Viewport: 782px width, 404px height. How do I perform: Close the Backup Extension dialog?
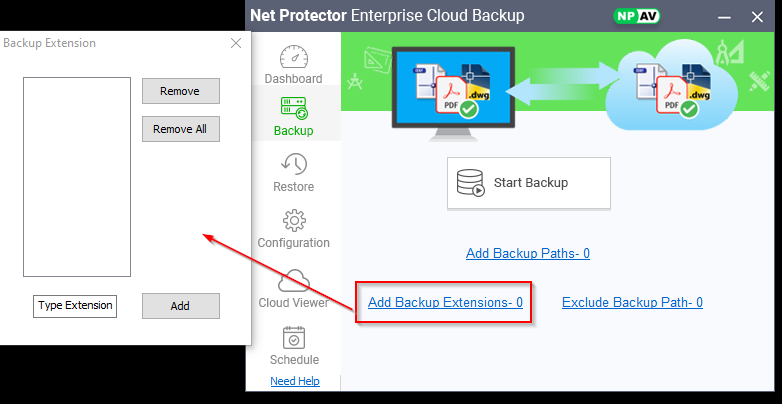[236, 43]
